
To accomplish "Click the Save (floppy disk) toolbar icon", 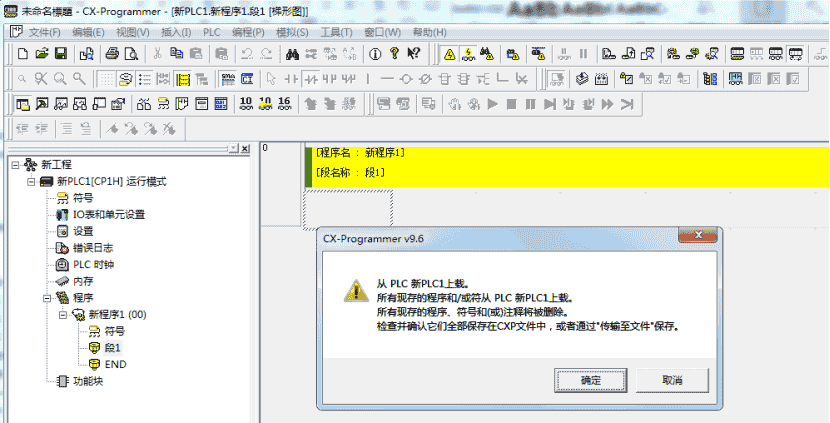I will [x=60, y=53].
